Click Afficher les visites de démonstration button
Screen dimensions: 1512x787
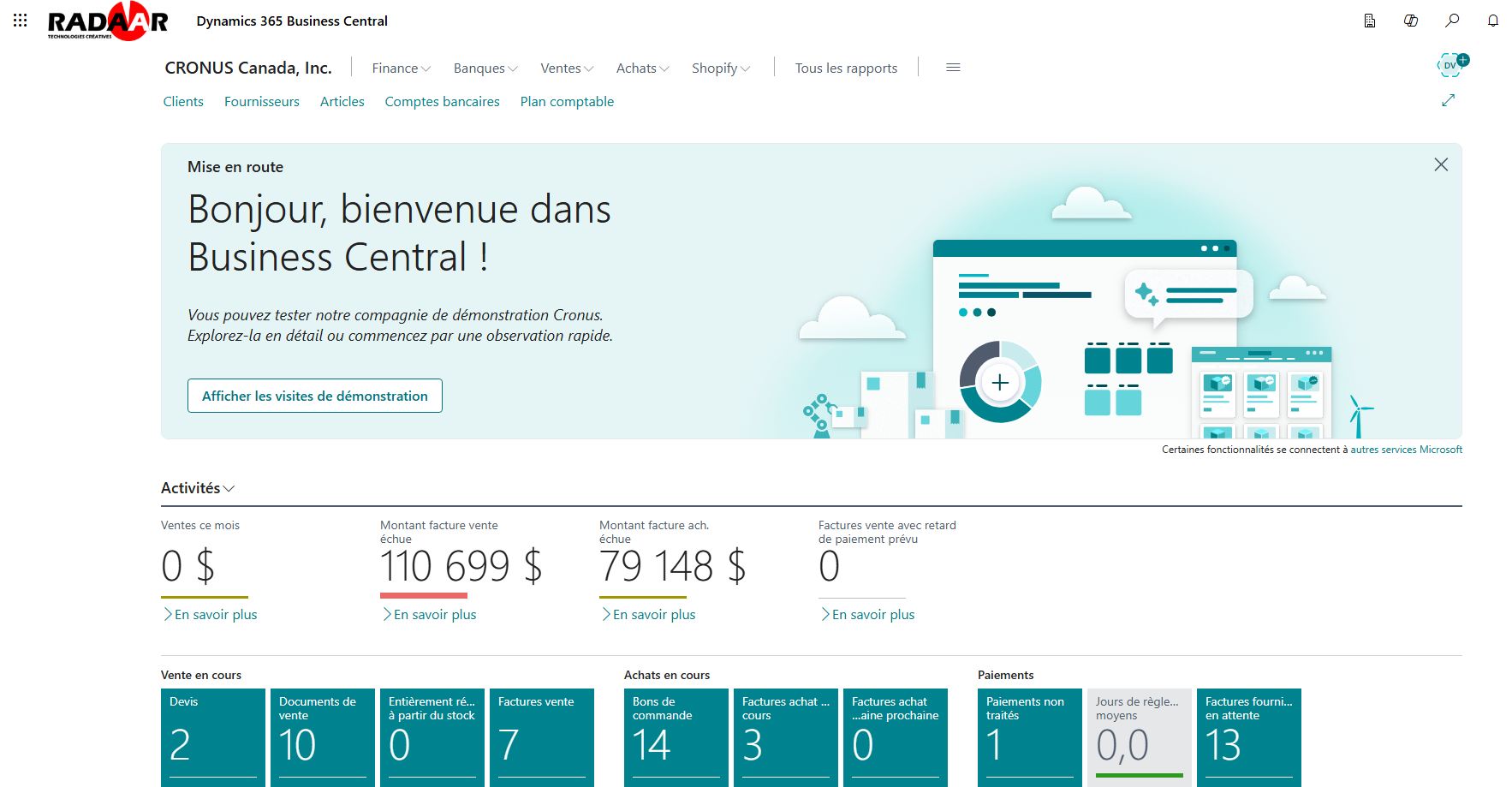pyautogui.click(x=315, y=396)
